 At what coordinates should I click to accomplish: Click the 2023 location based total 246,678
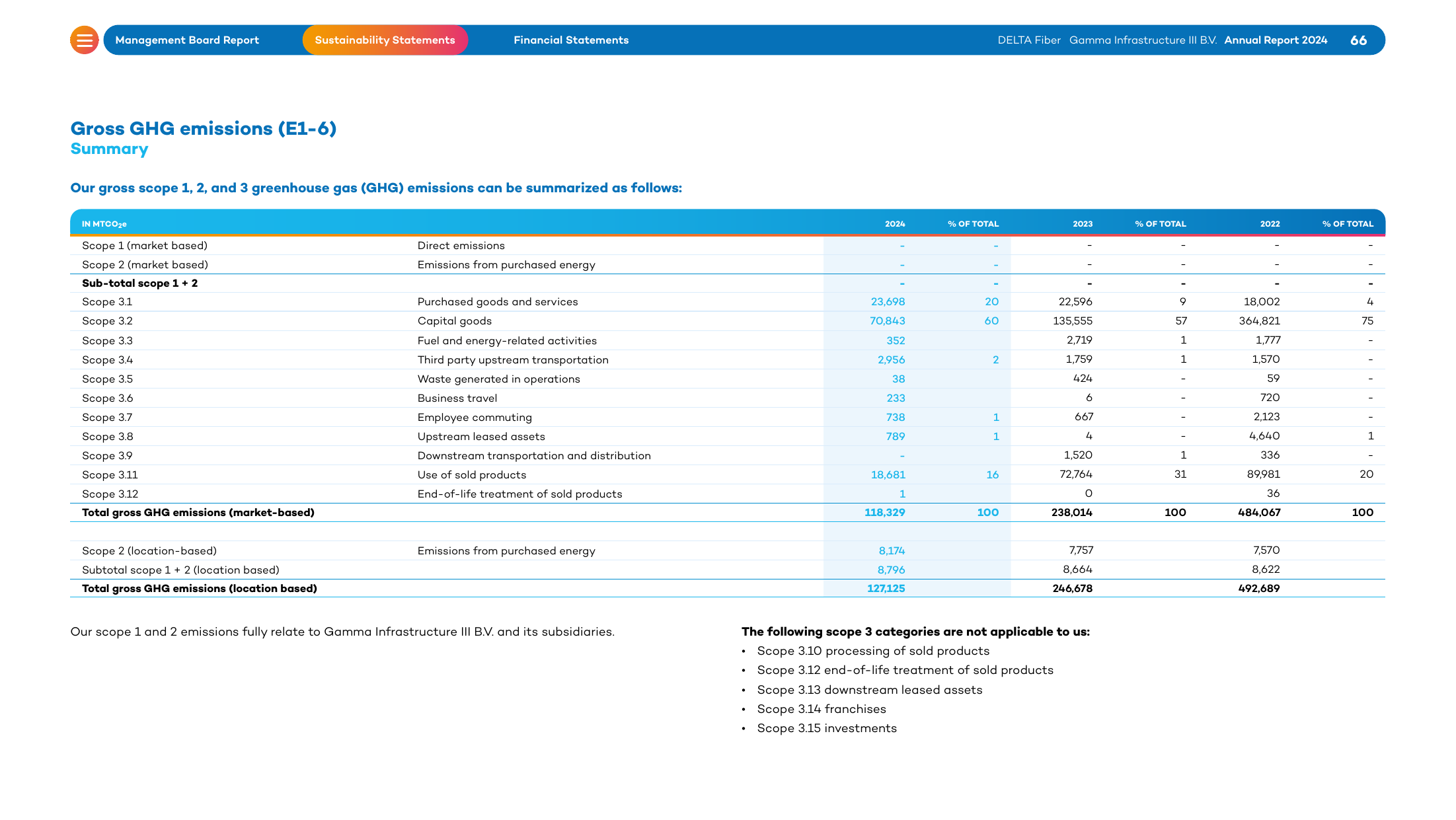[1072, 589]
